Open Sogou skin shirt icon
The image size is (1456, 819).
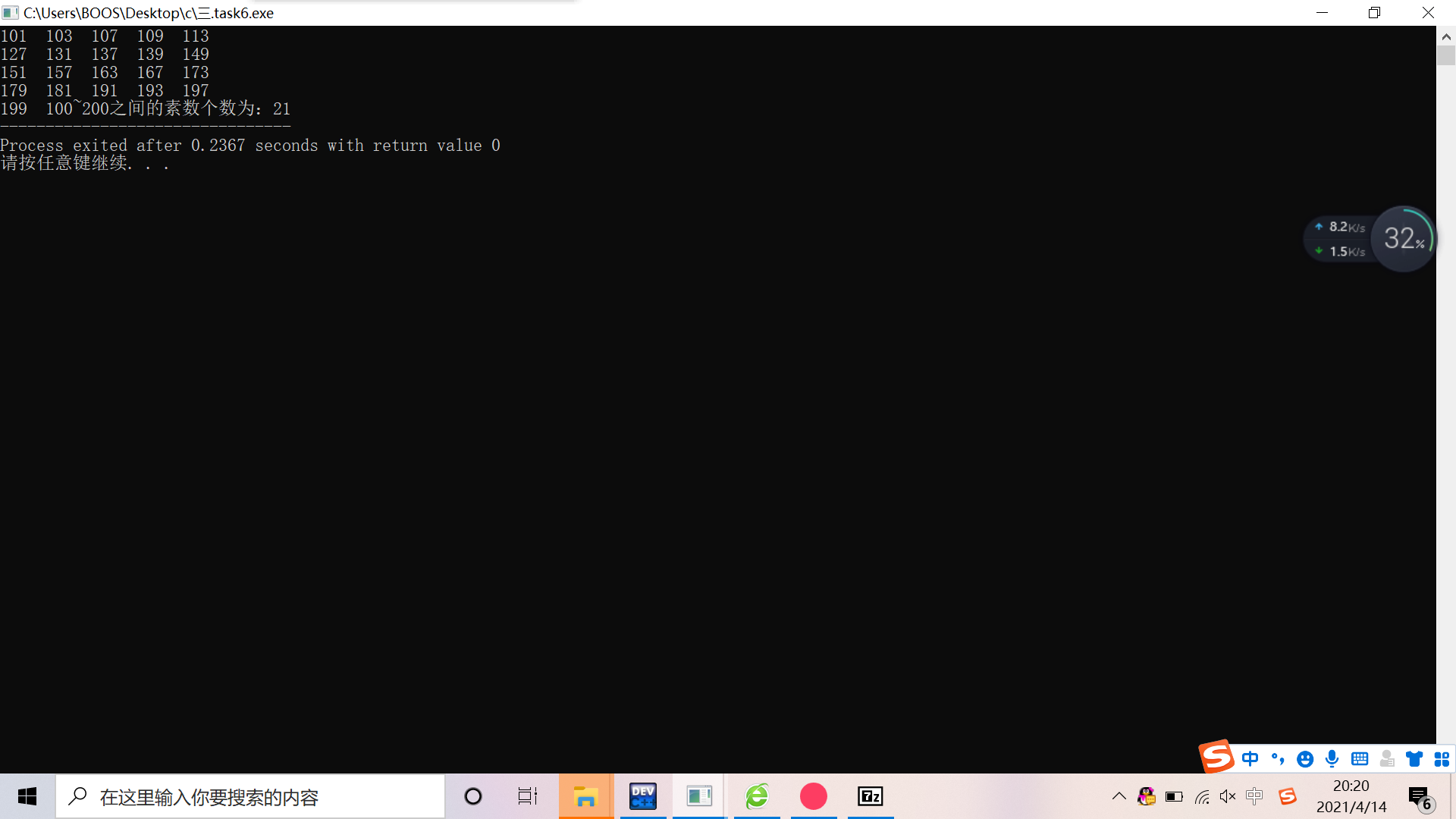(x=1414, y=759)
